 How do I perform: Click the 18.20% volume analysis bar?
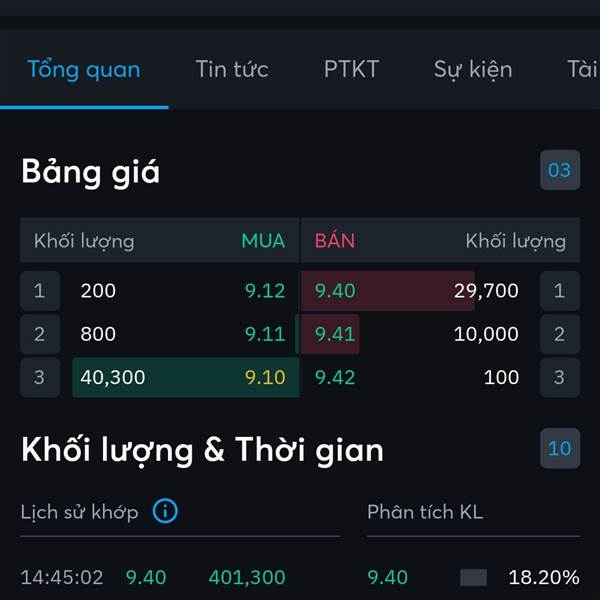473,577
